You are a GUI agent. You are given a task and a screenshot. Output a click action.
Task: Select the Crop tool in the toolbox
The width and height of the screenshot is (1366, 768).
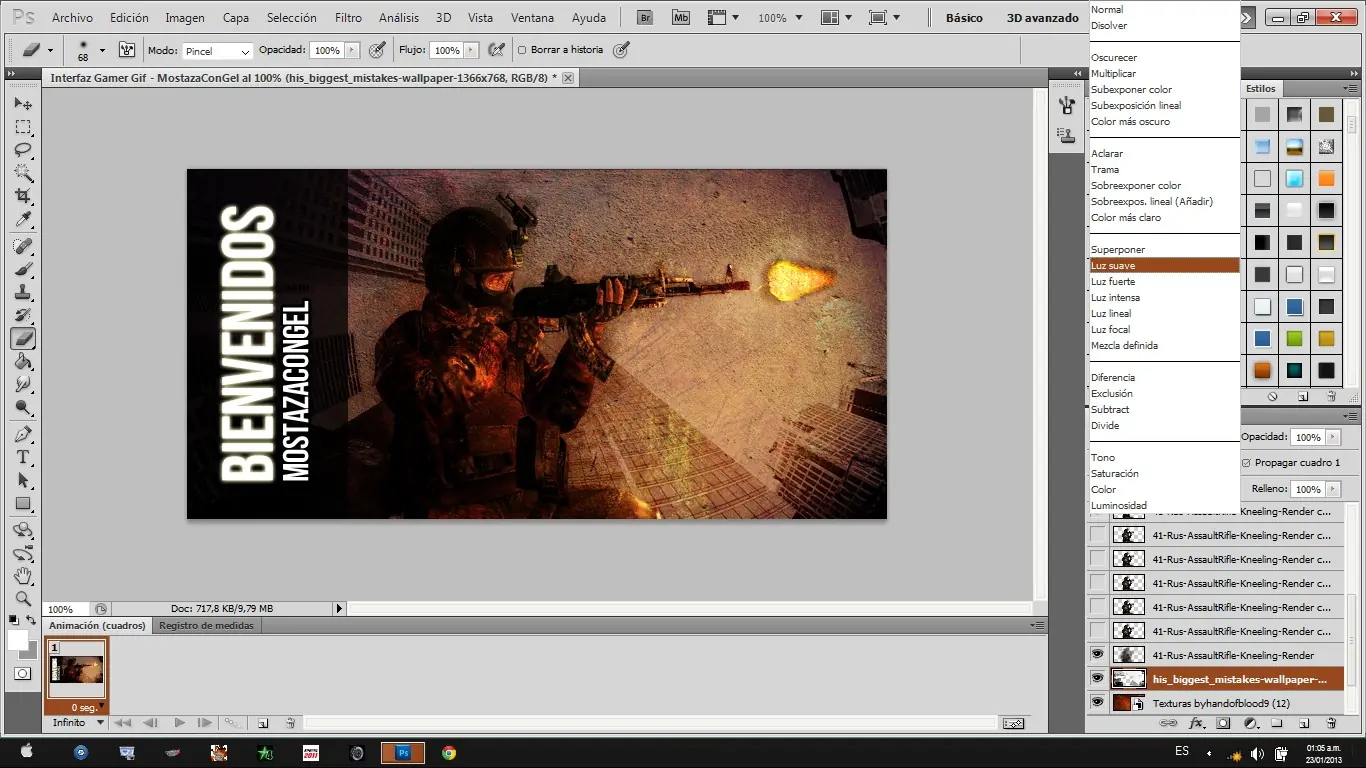tap(23, 196)
